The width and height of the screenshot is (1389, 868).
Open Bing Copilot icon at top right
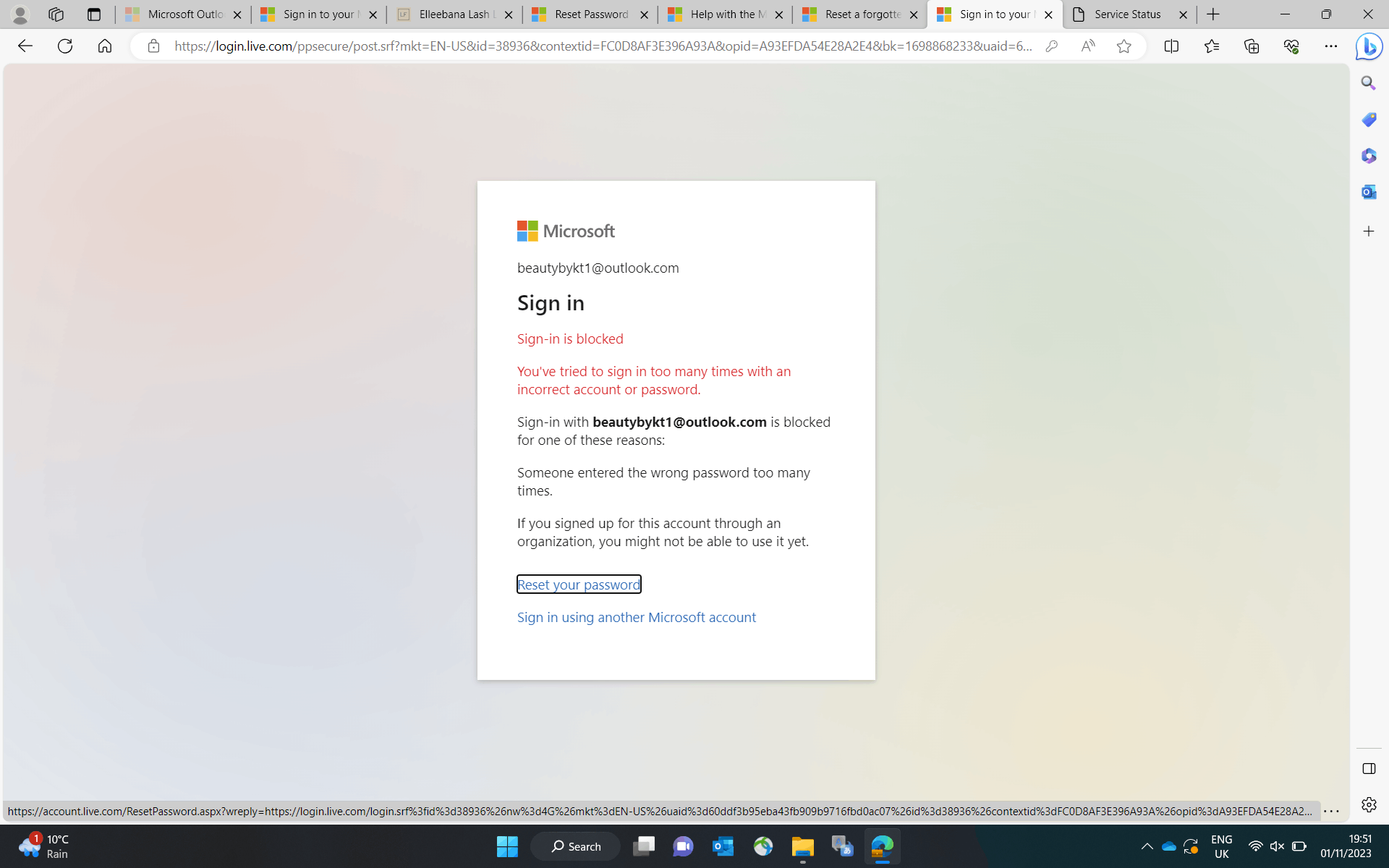pyautogui.click(x=1368, y=46)
